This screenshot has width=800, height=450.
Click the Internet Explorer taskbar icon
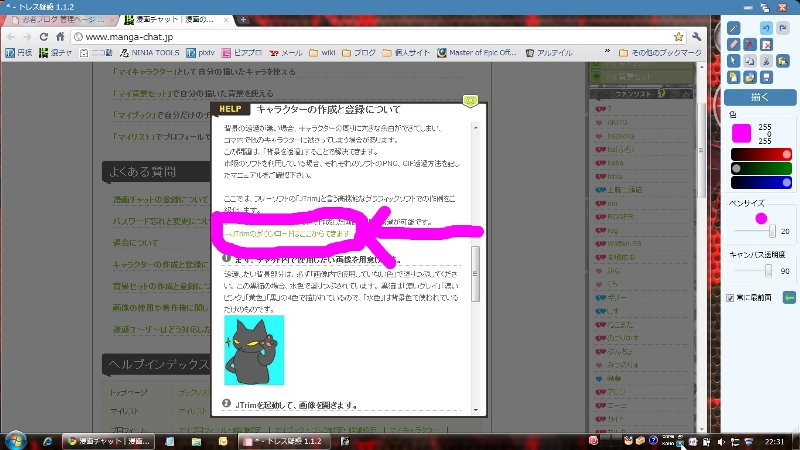[x=47, y=441]
